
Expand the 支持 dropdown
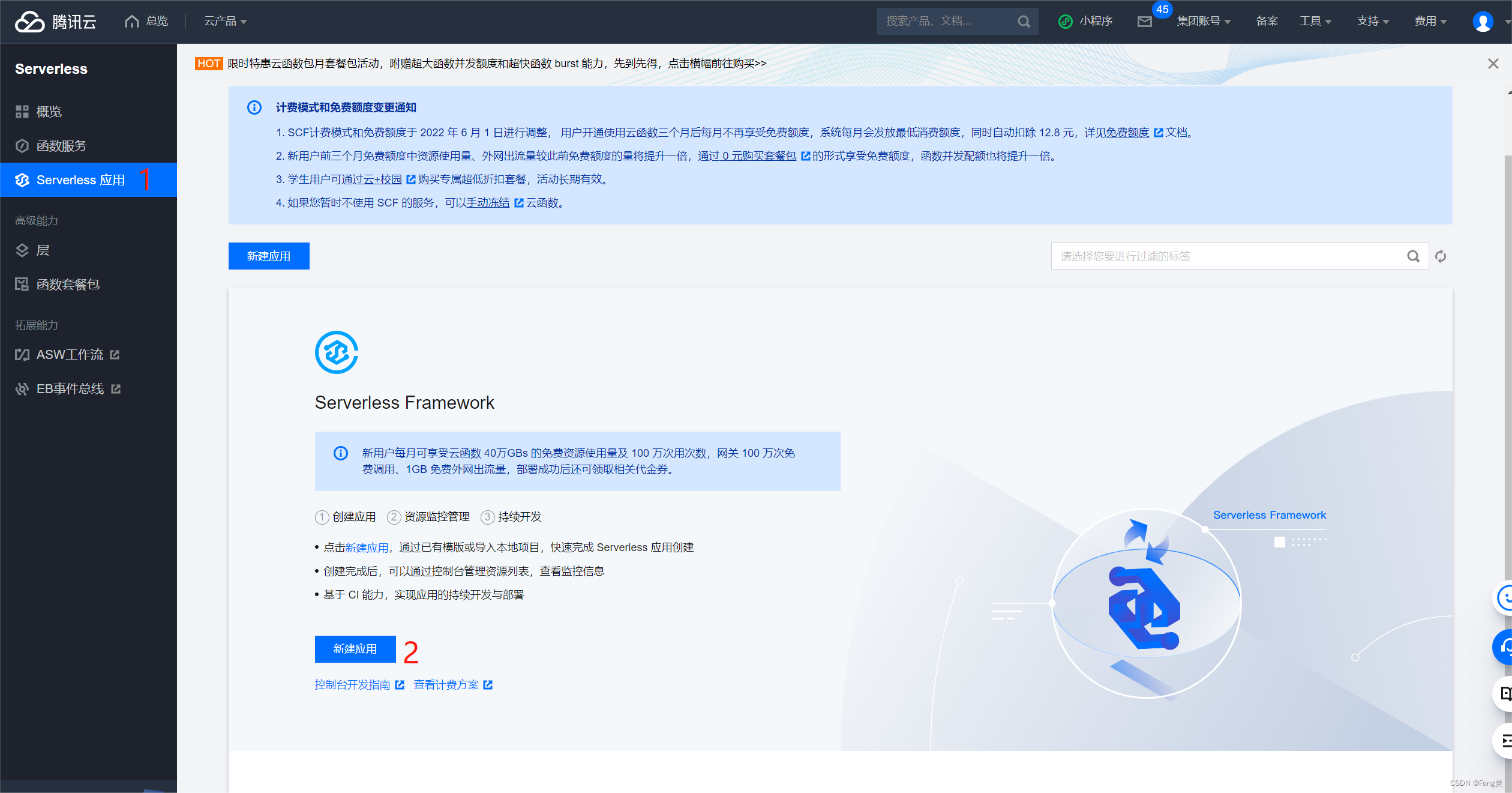tap(1373, 21)
